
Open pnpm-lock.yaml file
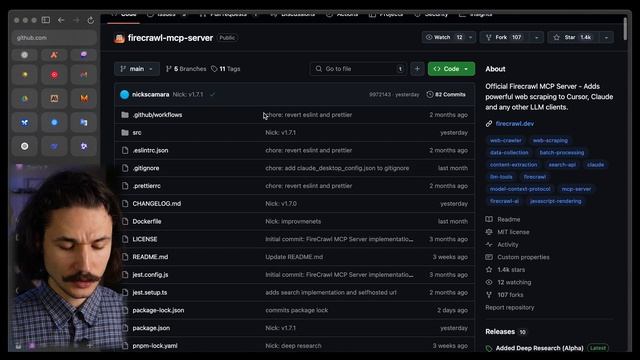coord(155,346)
